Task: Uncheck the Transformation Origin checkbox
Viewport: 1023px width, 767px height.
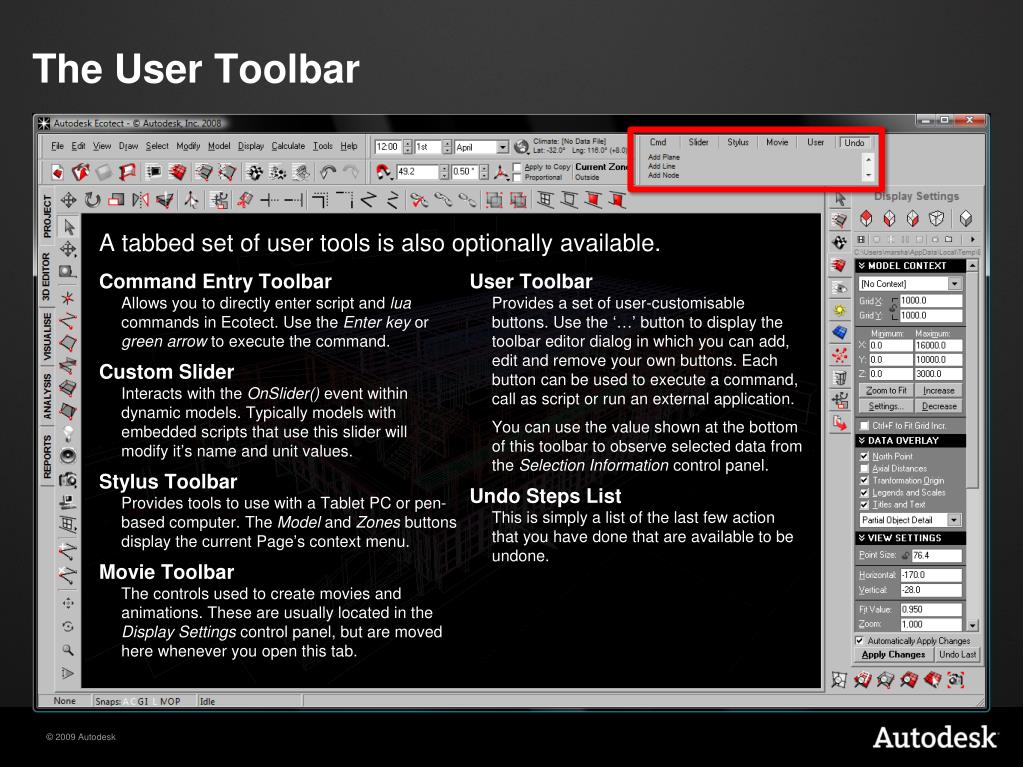Action: coord(864,481)
